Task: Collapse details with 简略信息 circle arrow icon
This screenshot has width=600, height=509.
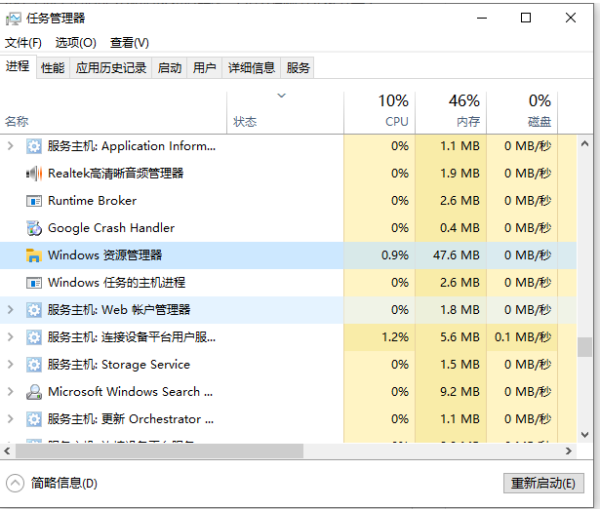Action: click(15, 483)
